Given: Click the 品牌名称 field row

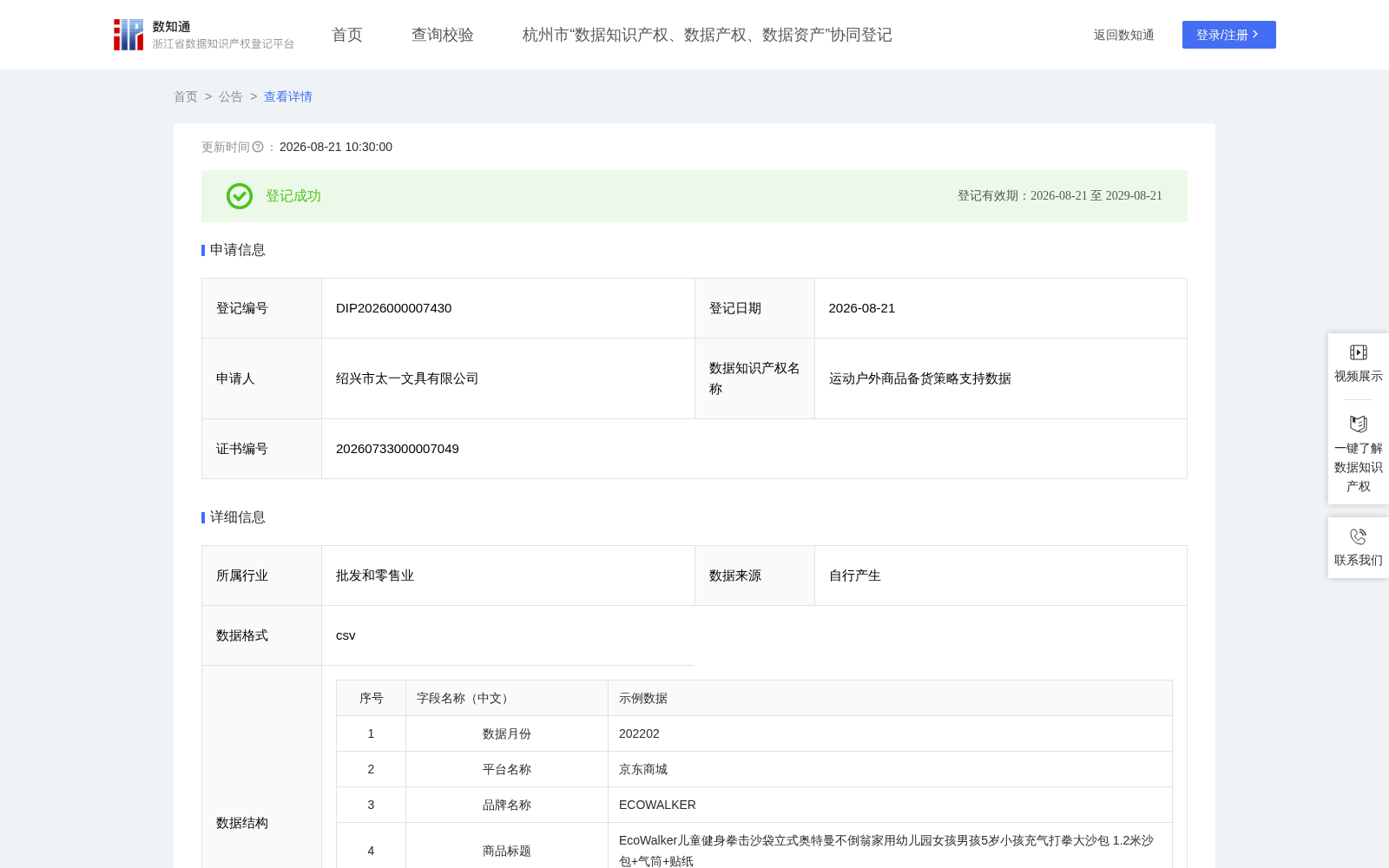Looking at the screenshot, I should [x=754, y=805].
